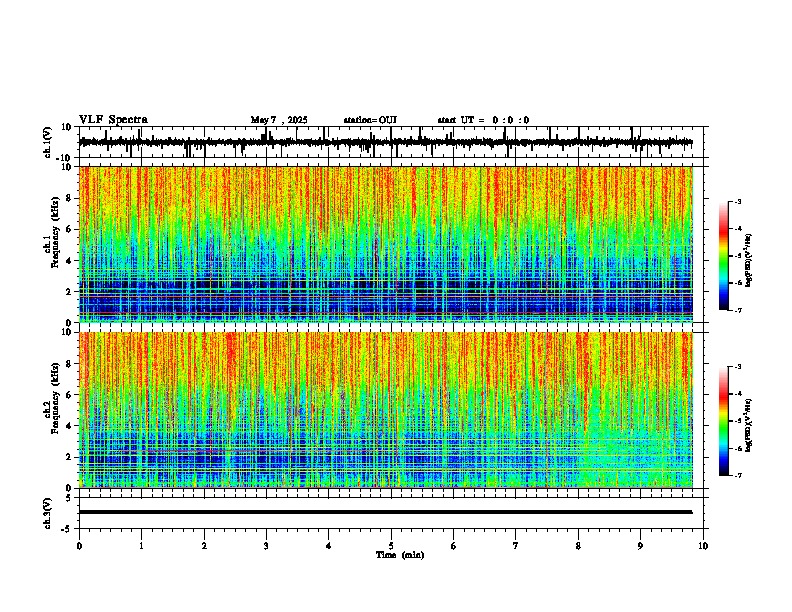This screenshot has height=612, width=792.
Task: Click the ch.2 color scale bar
Action: (724, 421)
